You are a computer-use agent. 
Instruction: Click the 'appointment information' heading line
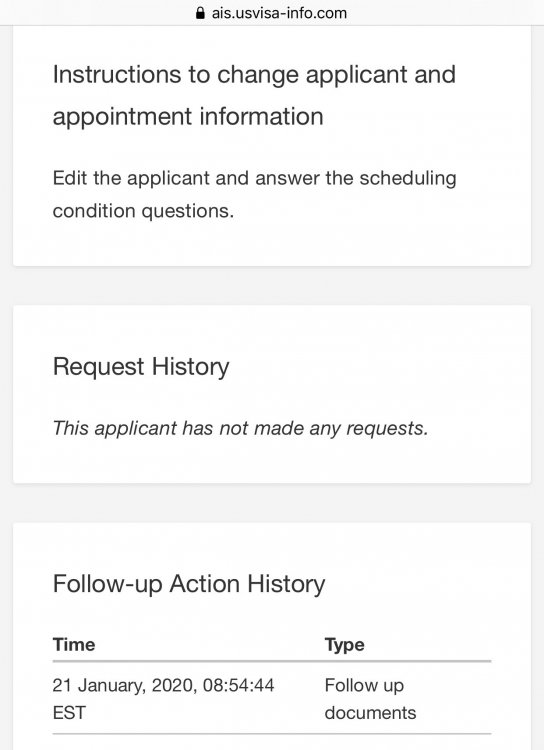tap(188, 117)
